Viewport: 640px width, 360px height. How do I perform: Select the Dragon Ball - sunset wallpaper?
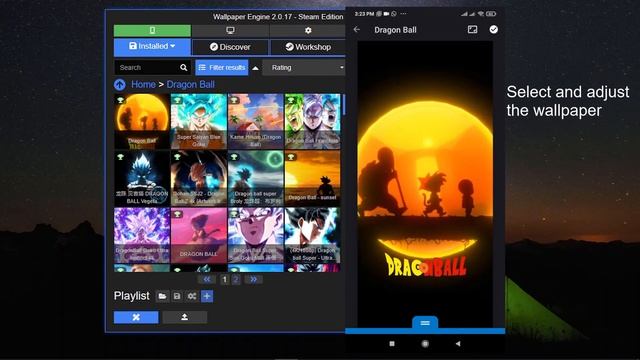[313, 178]
